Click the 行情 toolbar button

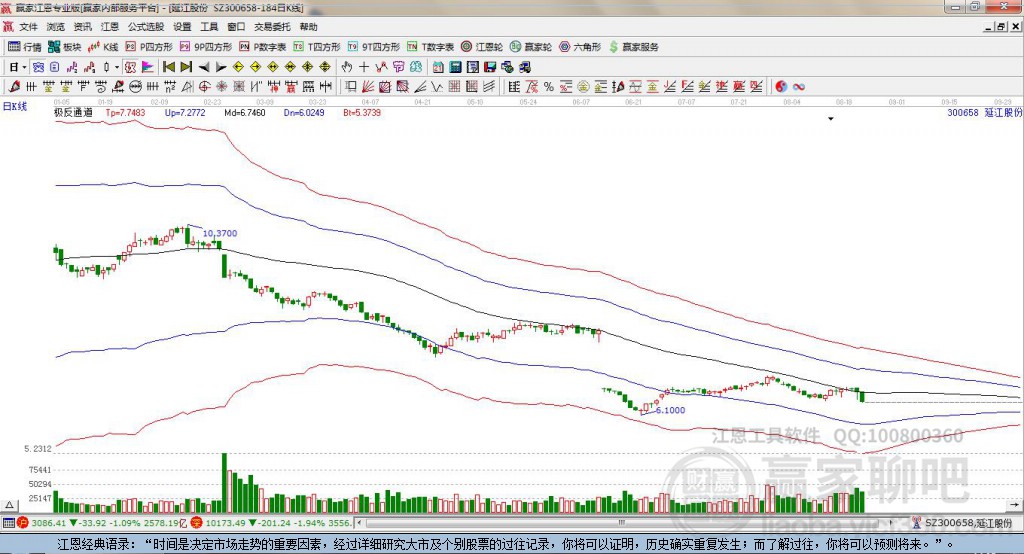[25, 47]
